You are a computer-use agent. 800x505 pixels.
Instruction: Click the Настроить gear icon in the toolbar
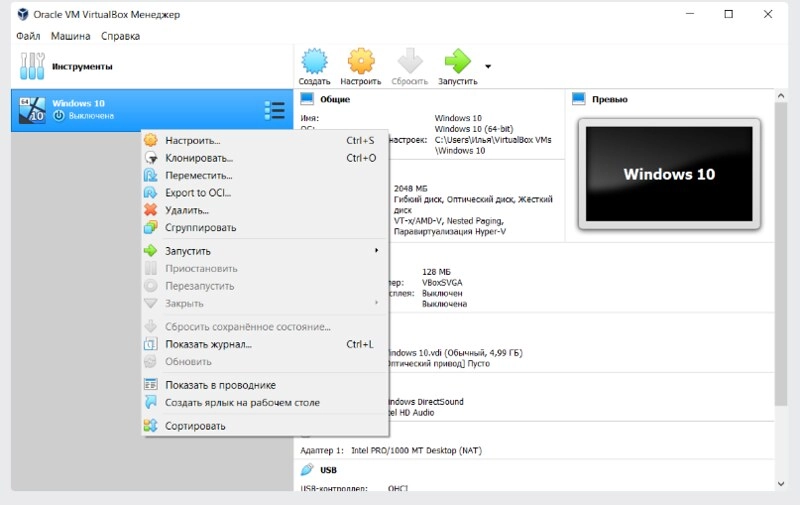pos(361,61)
